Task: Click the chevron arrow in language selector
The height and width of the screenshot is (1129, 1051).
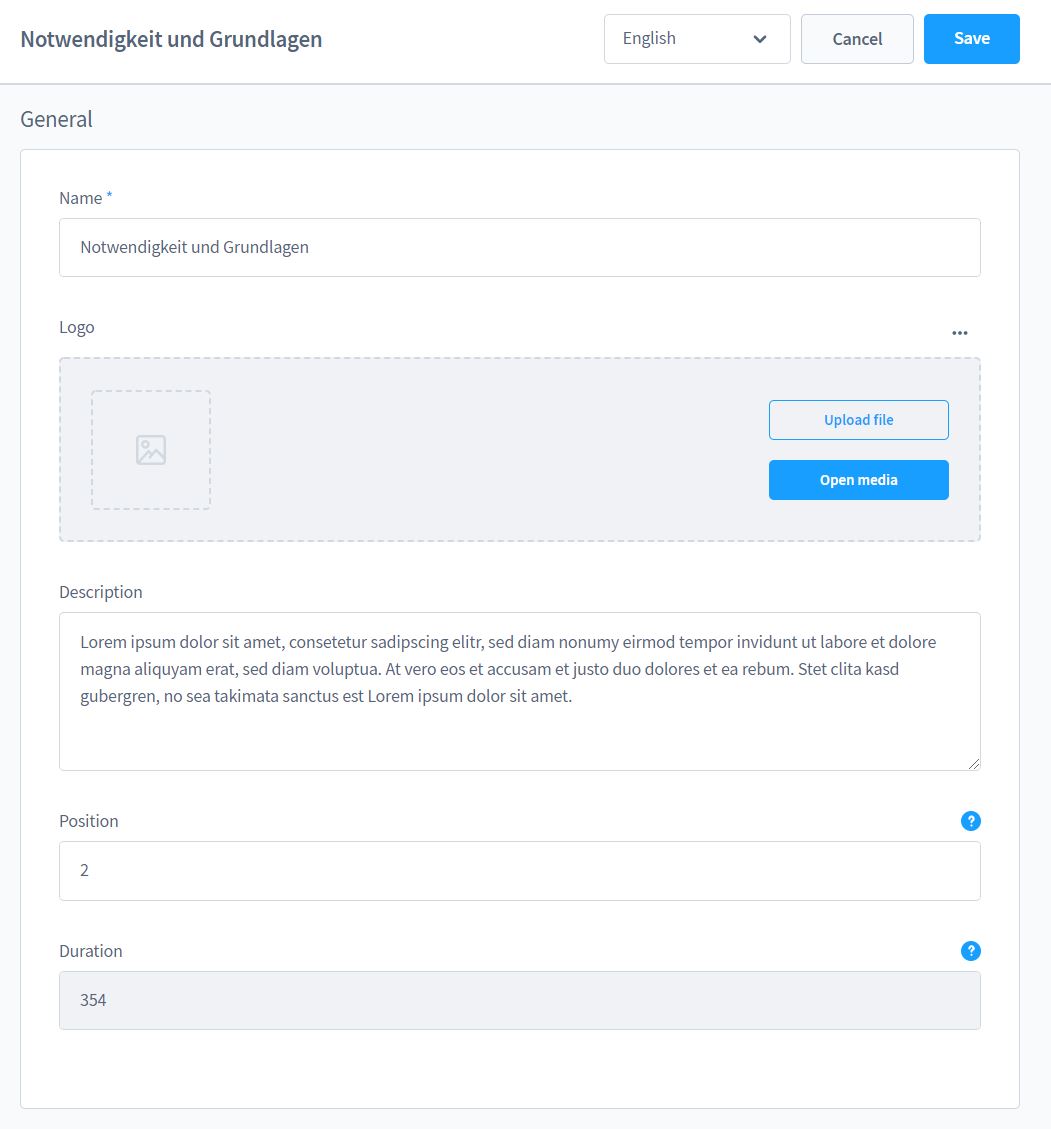Action: (760, 39)
